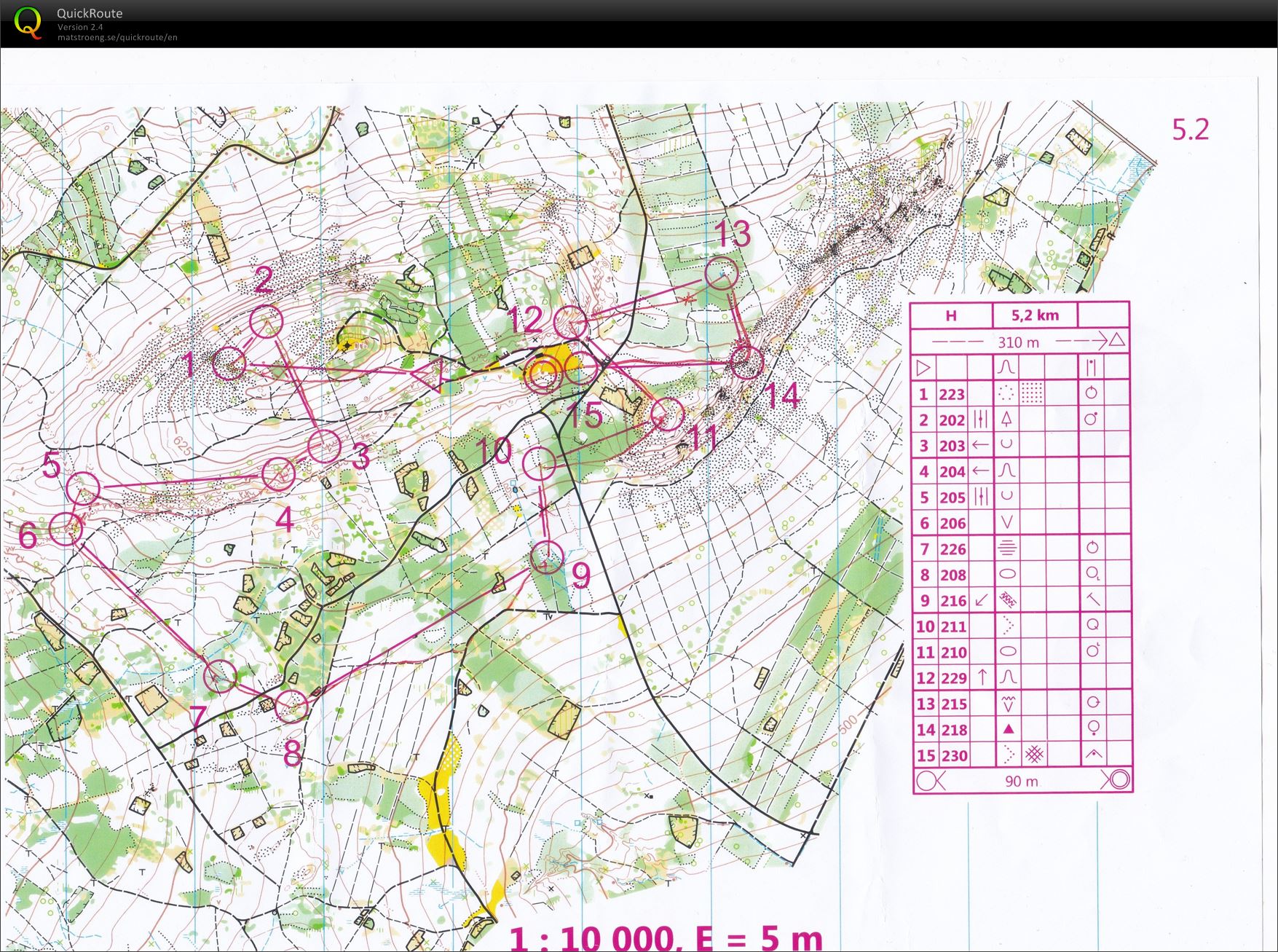The image size is (1278, 952).
Task: Click the triangle at the end of the 310 m row
Action: (1118, 340)
